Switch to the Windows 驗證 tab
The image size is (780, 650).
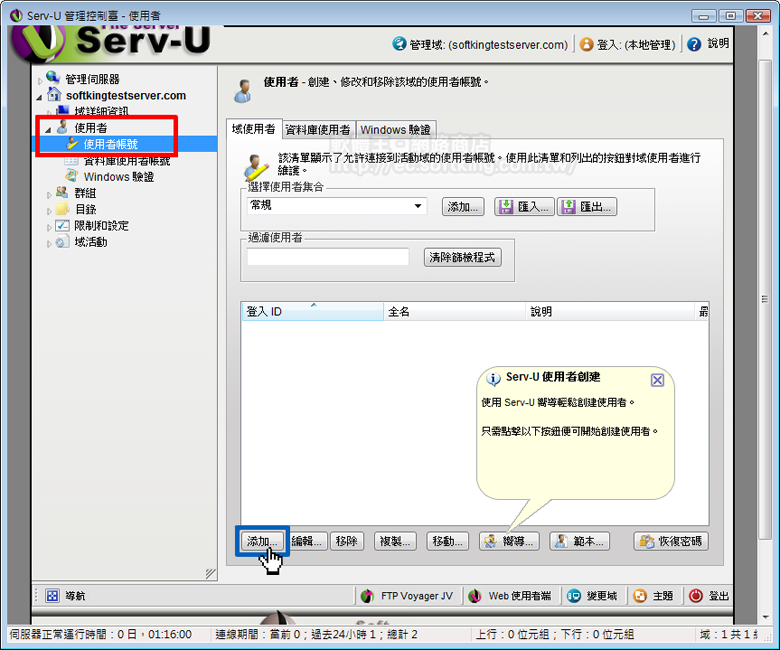[395, 130]
